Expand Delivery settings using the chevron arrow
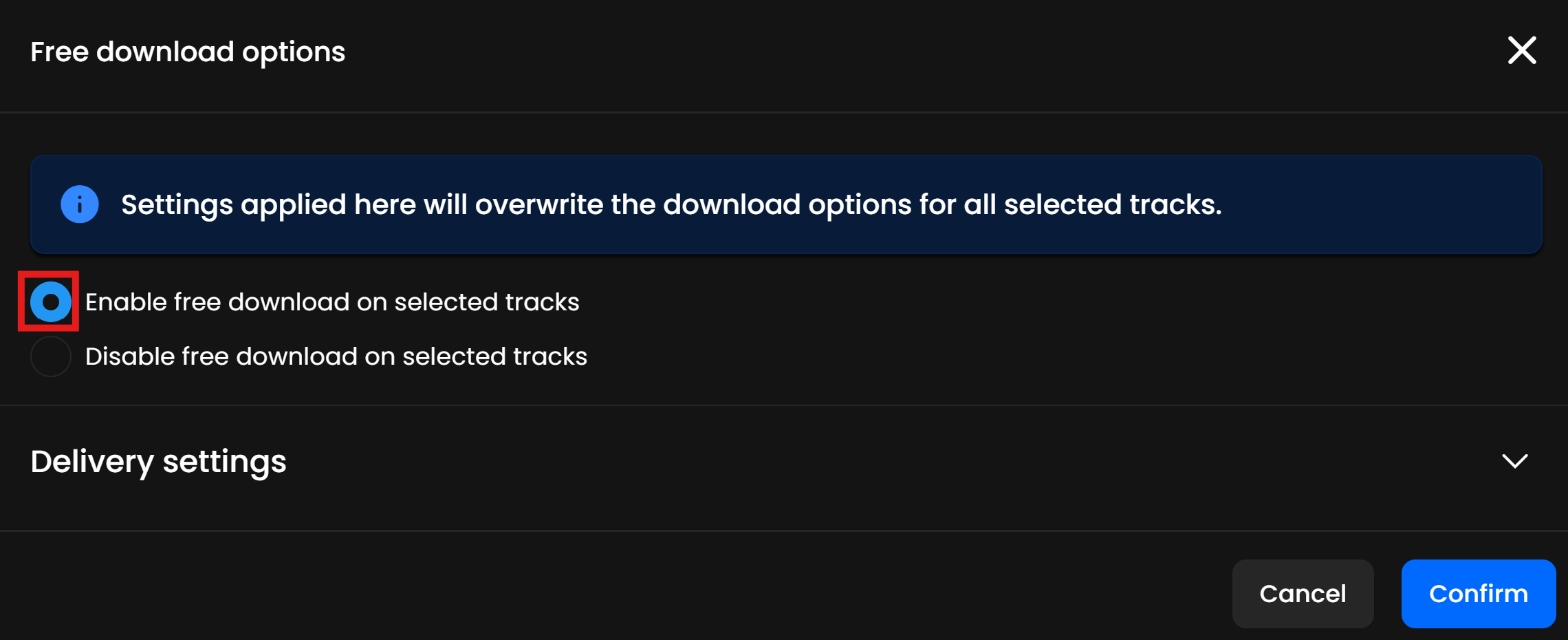 (1514, 461)
